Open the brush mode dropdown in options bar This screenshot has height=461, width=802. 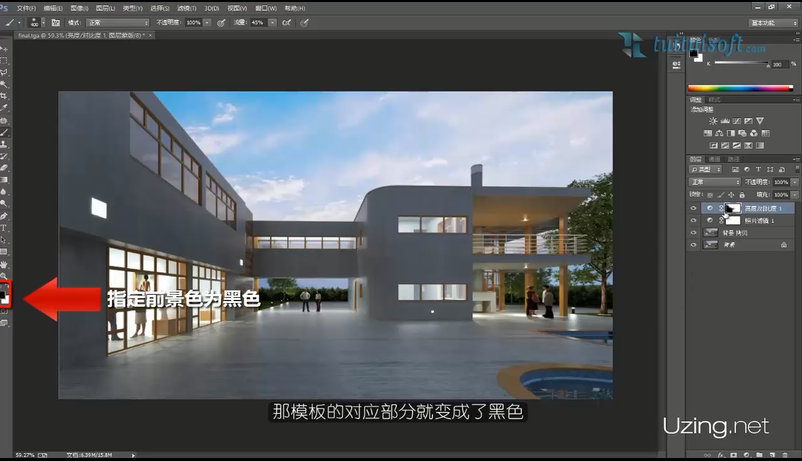pyautogui.click(x=119, y=21)
